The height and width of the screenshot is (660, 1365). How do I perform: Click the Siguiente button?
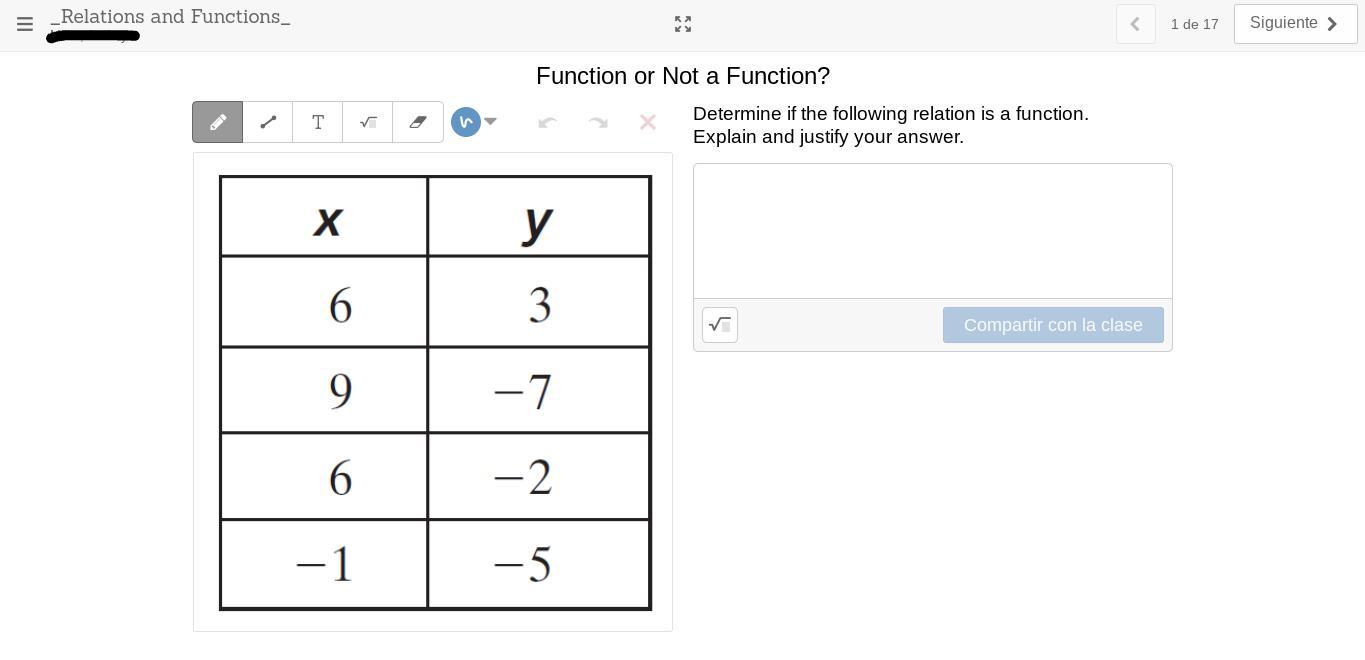coord(1295,24)
